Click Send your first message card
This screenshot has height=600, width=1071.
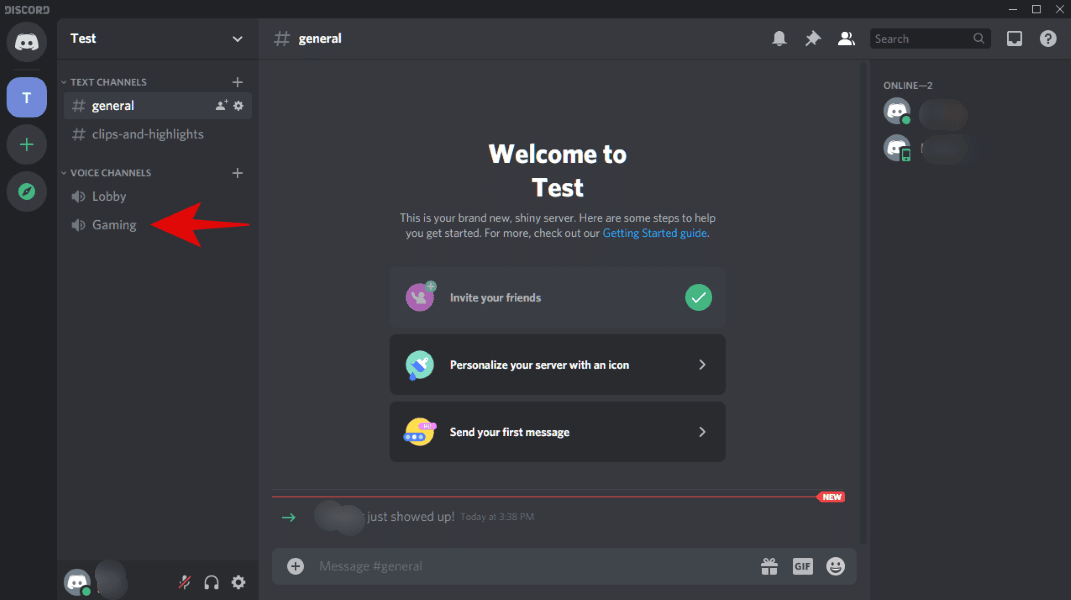point(557,432)
